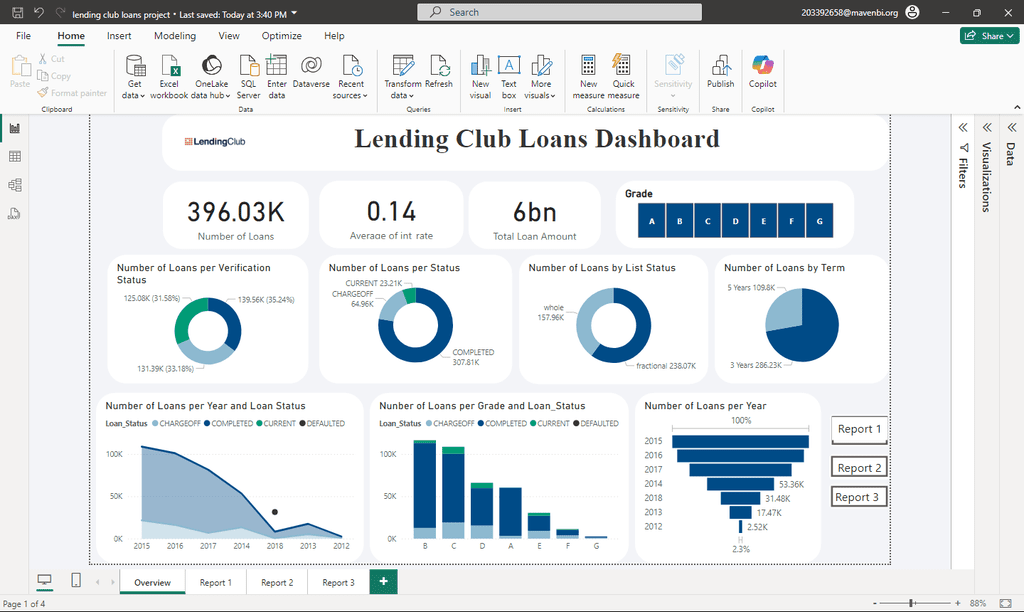This screenshot has height=612, width=1024.
Task: Zoom out with minus button
Action: (874, 604)
